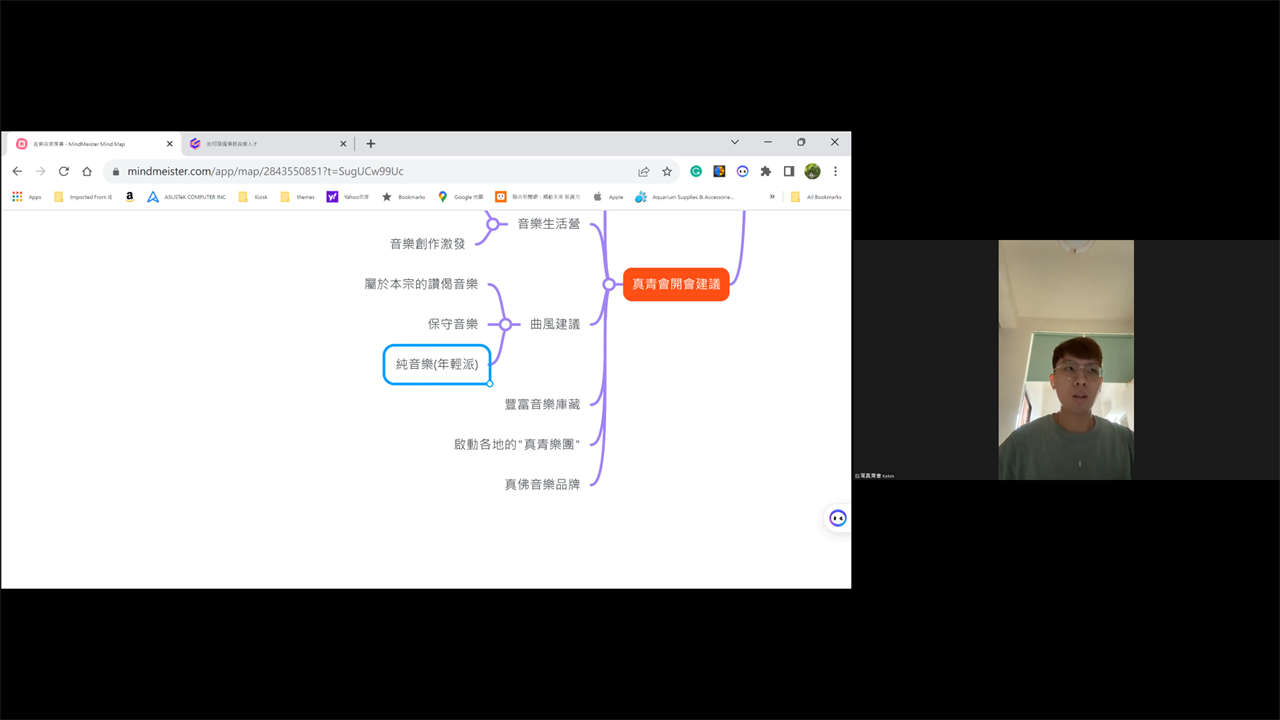
Task: Open the floating assistant bubble icon
Action: point(837,518)
